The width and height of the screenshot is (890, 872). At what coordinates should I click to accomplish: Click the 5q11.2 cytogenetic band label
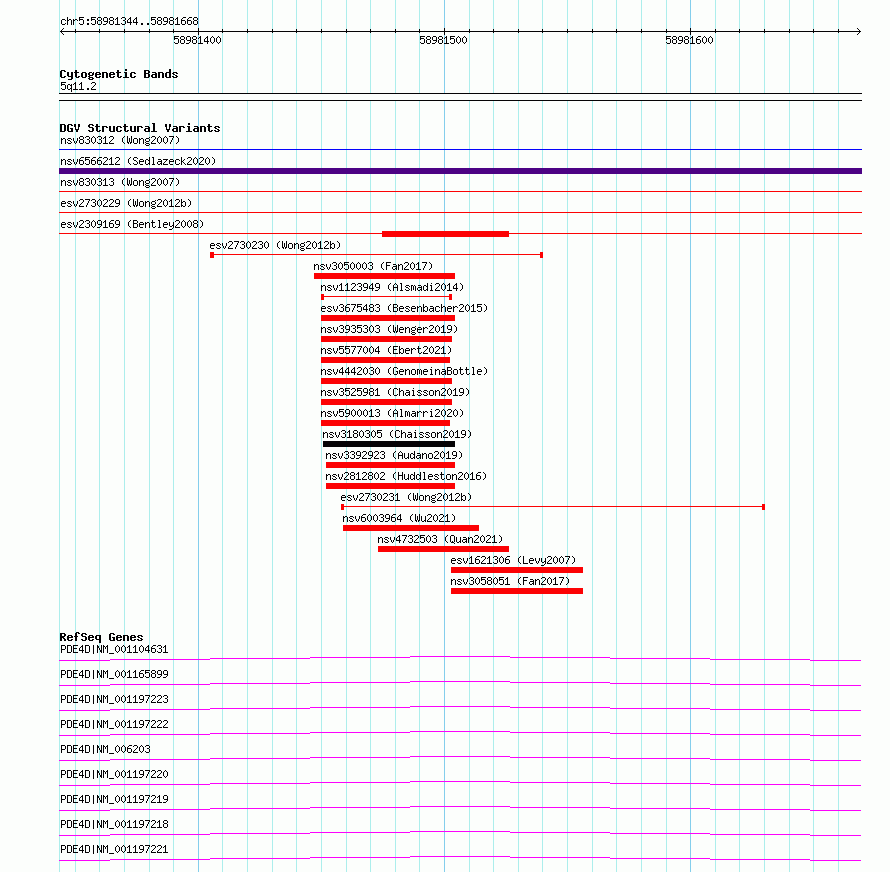[x=78, y=86]
